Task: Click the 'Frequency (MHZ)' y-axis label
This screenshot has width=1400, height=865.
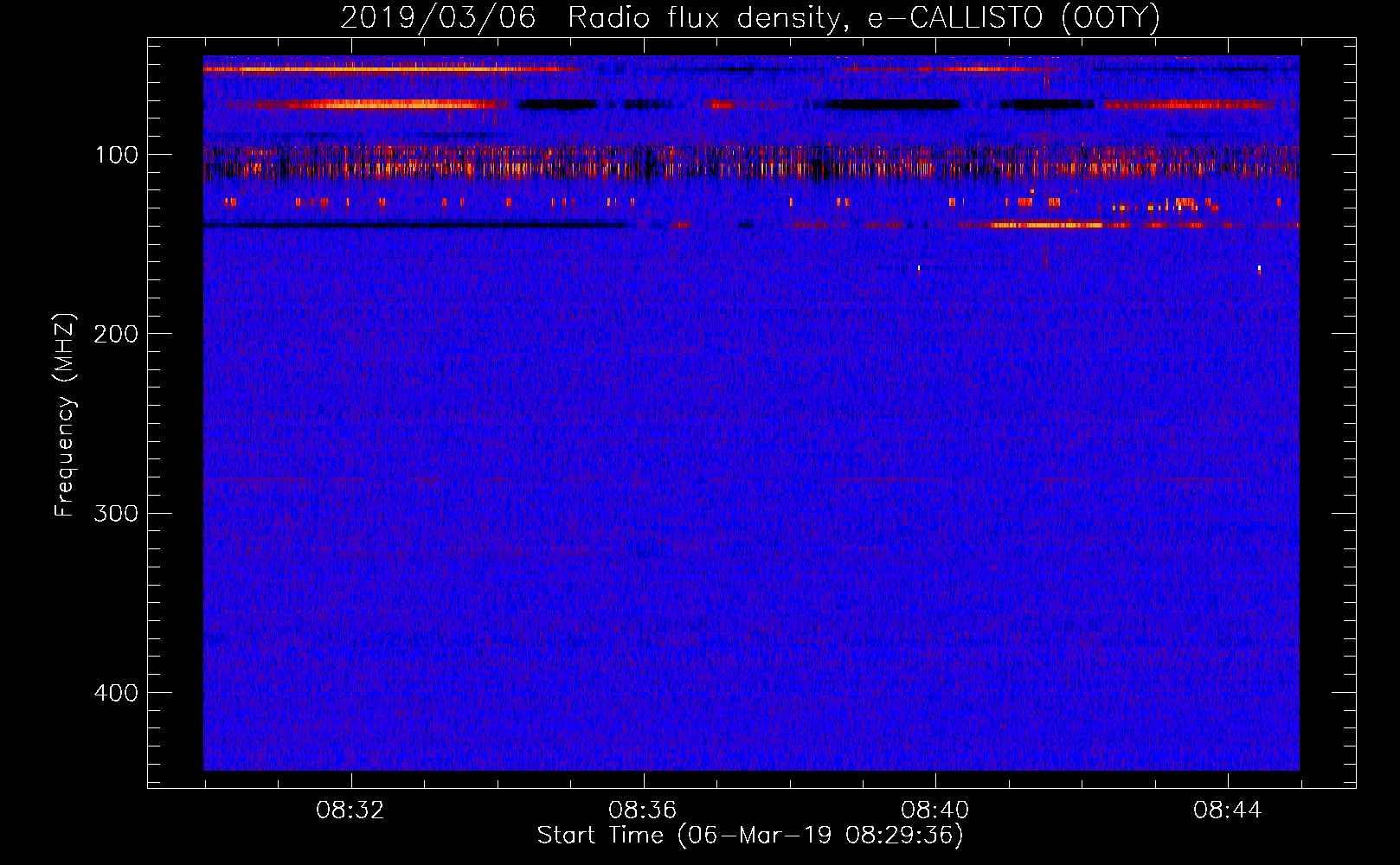Action: click(x=65, y=415)
